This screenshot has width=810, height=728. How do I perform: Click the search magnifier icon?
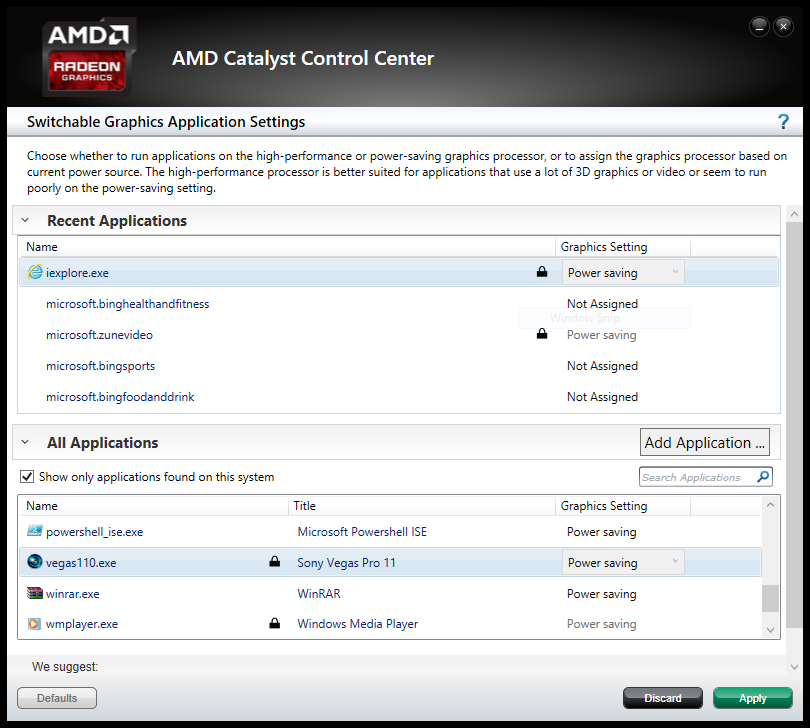[763, 477]
